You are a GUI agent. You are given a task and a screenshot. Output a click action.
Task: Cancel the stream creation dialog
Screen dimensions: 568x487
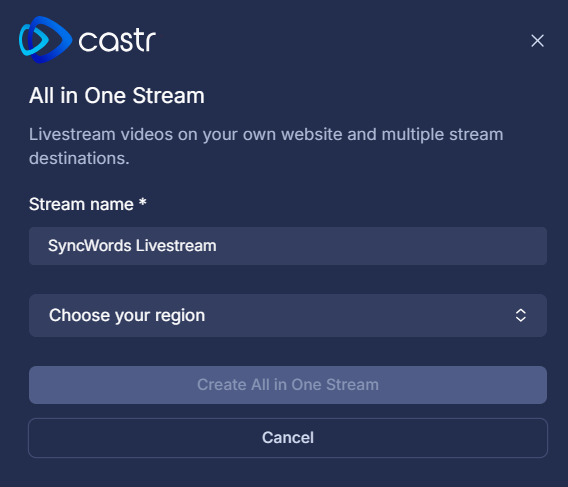tap(288, 438)
